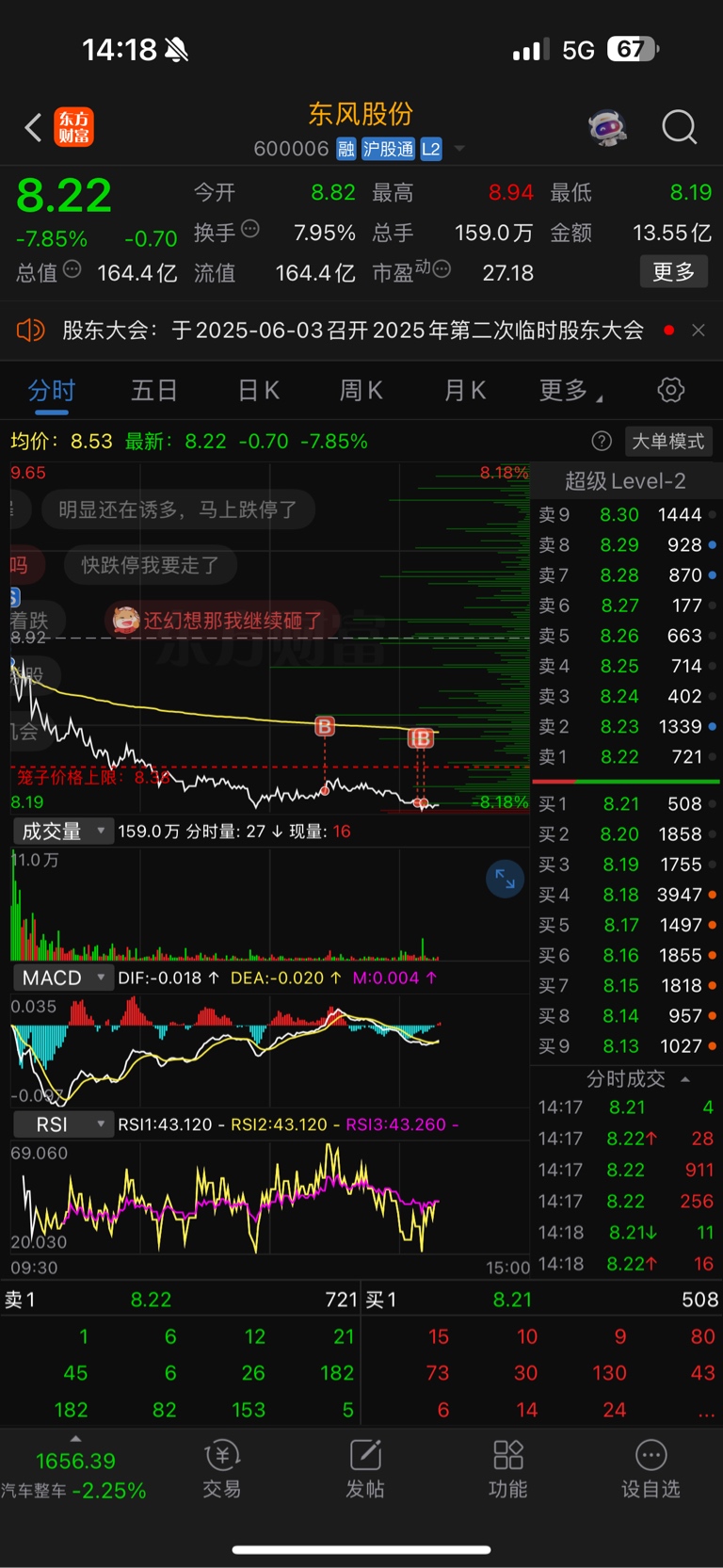723x1568 pixels.
Task: Tap the L2 level badge
Action: pos(431,149)
